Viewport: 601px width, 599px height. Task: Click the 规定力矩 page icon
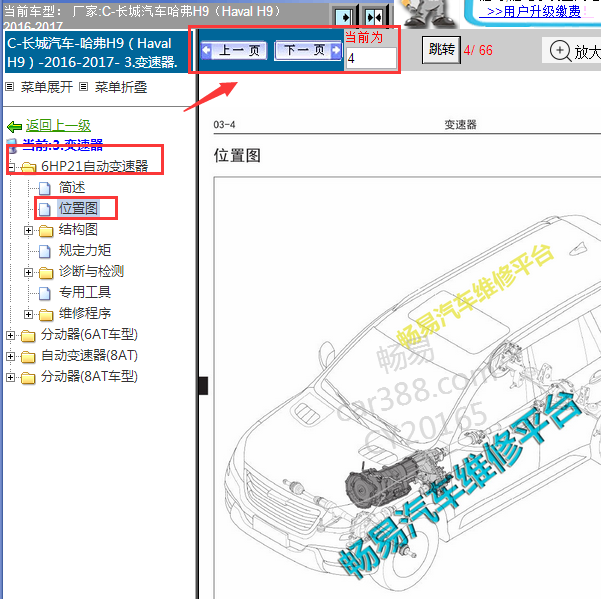pos(45,251)
